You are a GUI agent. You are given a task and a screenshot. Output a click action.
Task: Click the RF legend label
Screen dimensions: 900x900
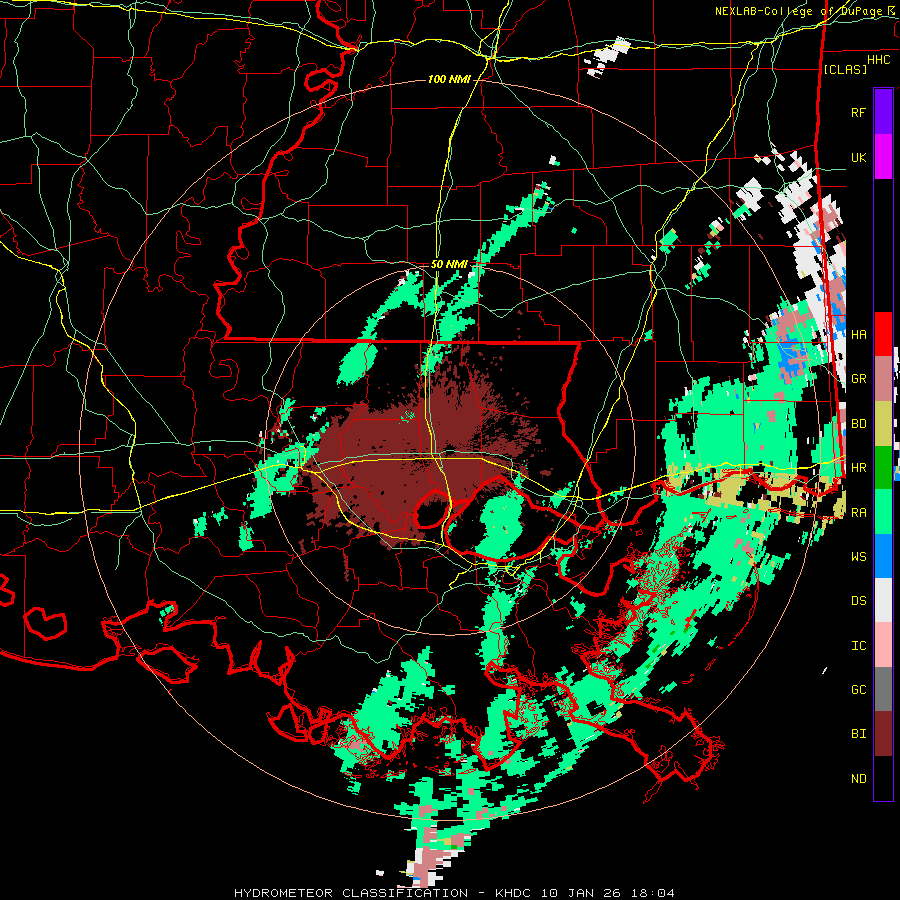858,112
